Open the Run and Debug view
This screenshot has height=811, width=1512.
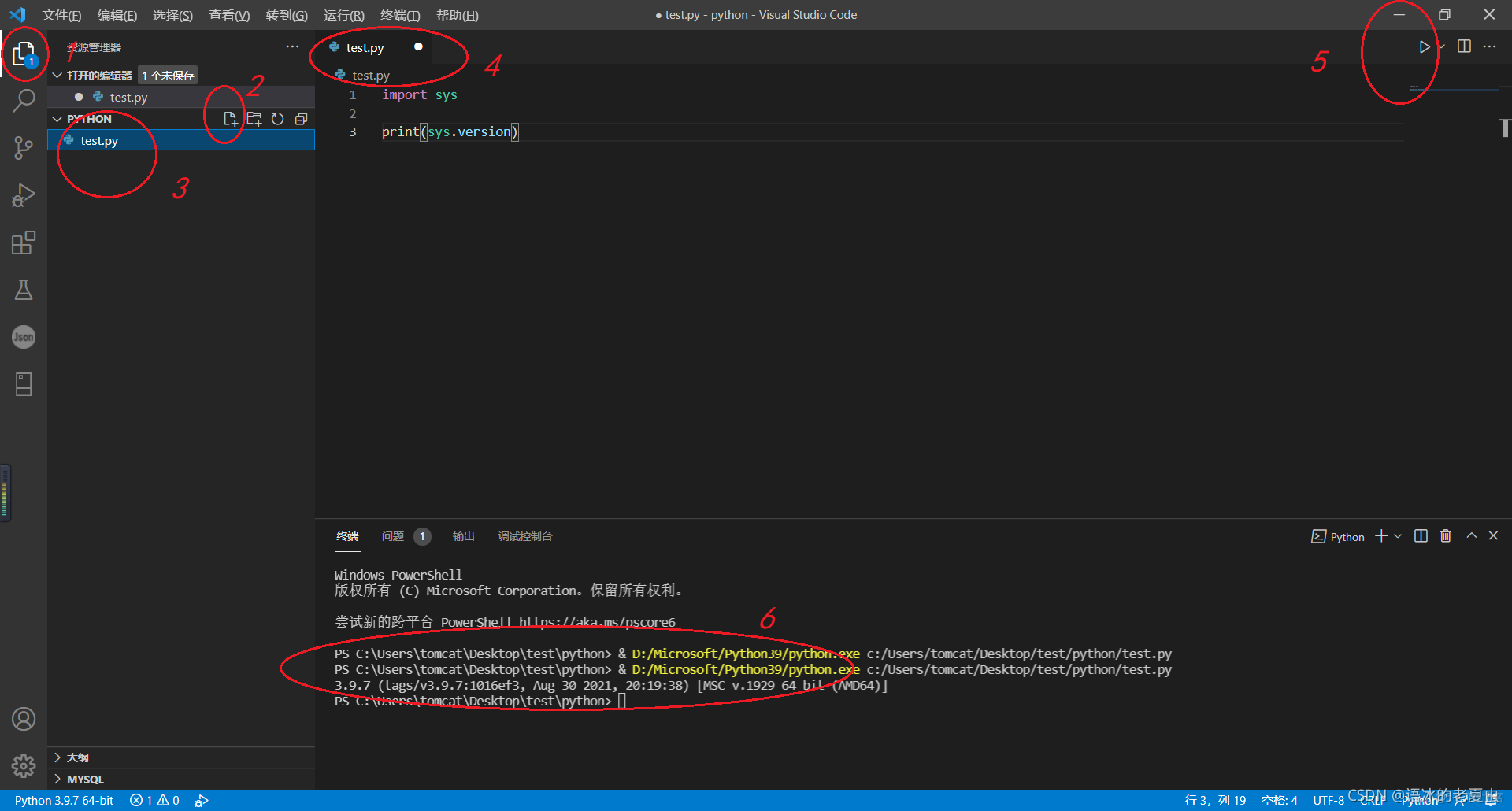click(24, 195)
